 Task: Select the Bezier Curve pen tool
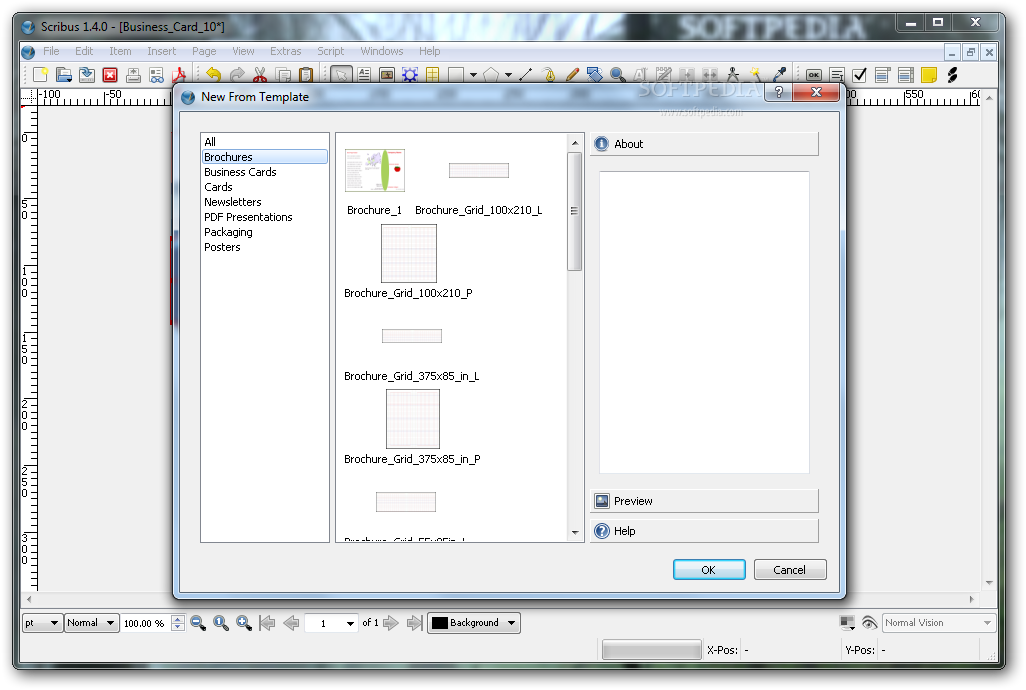tap(549, 75)
